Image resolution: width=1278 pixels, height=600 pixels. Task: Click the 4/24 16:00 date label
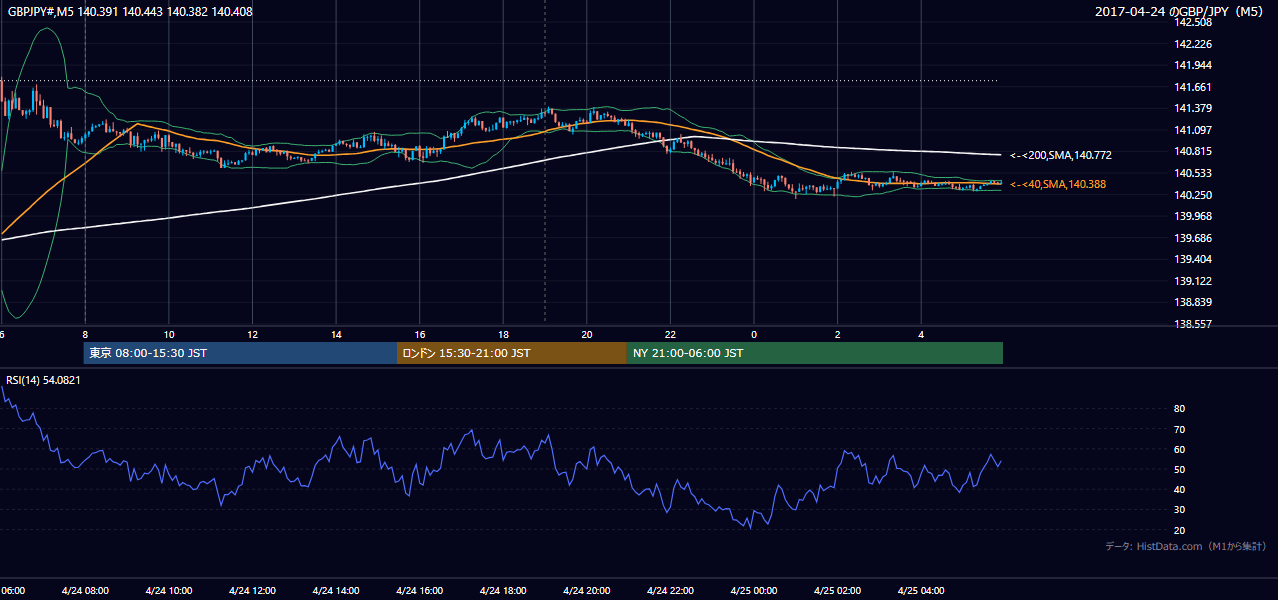coord(419,590)
